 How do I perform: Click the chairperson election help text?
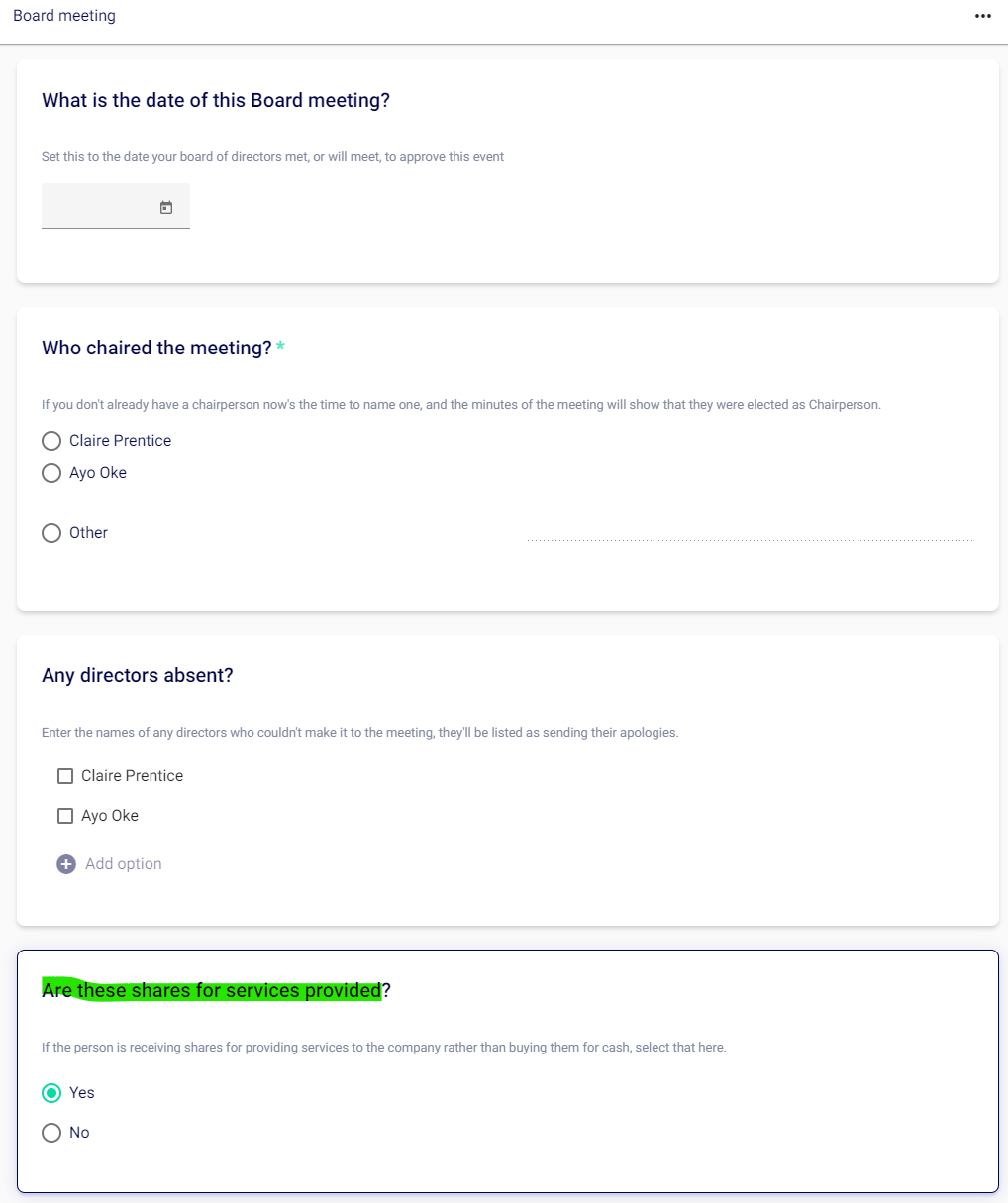coord(460,405)
